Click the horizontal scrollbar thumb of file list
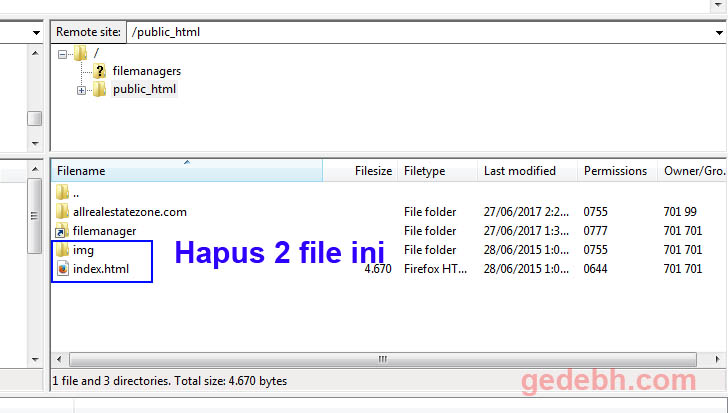Screen dimensions: 728x413 (x=383, y=359)
